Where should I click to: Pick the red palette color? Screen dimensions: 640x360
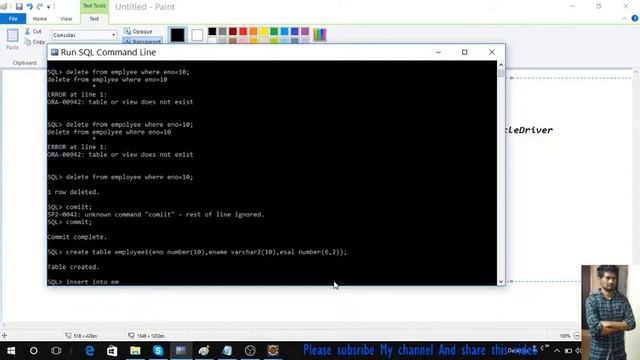tap(243, 31)
